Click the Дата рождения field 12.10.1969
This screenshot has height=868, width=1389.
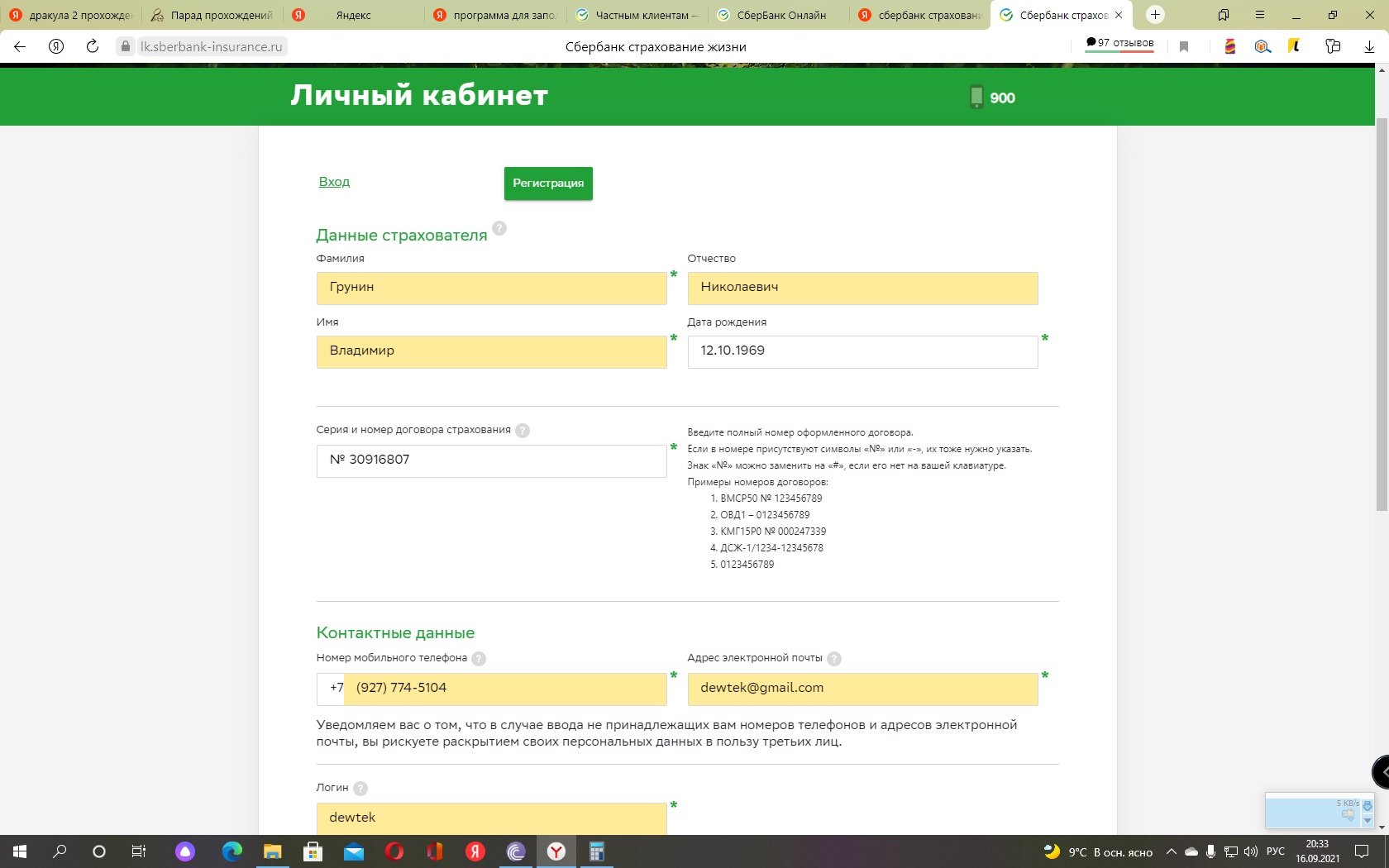[x=862, y=351]
